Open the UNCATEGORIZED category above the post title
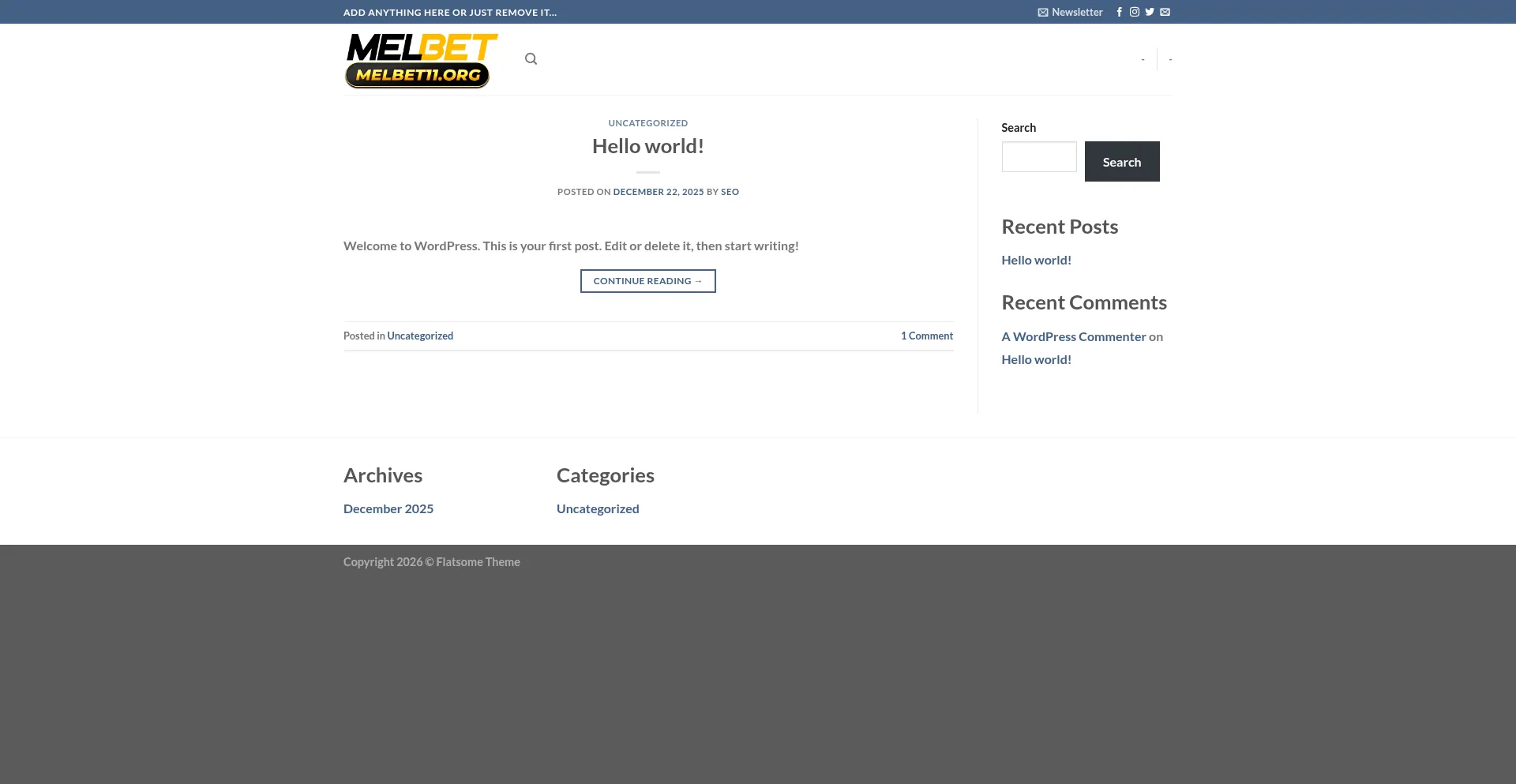 (647, 122)
